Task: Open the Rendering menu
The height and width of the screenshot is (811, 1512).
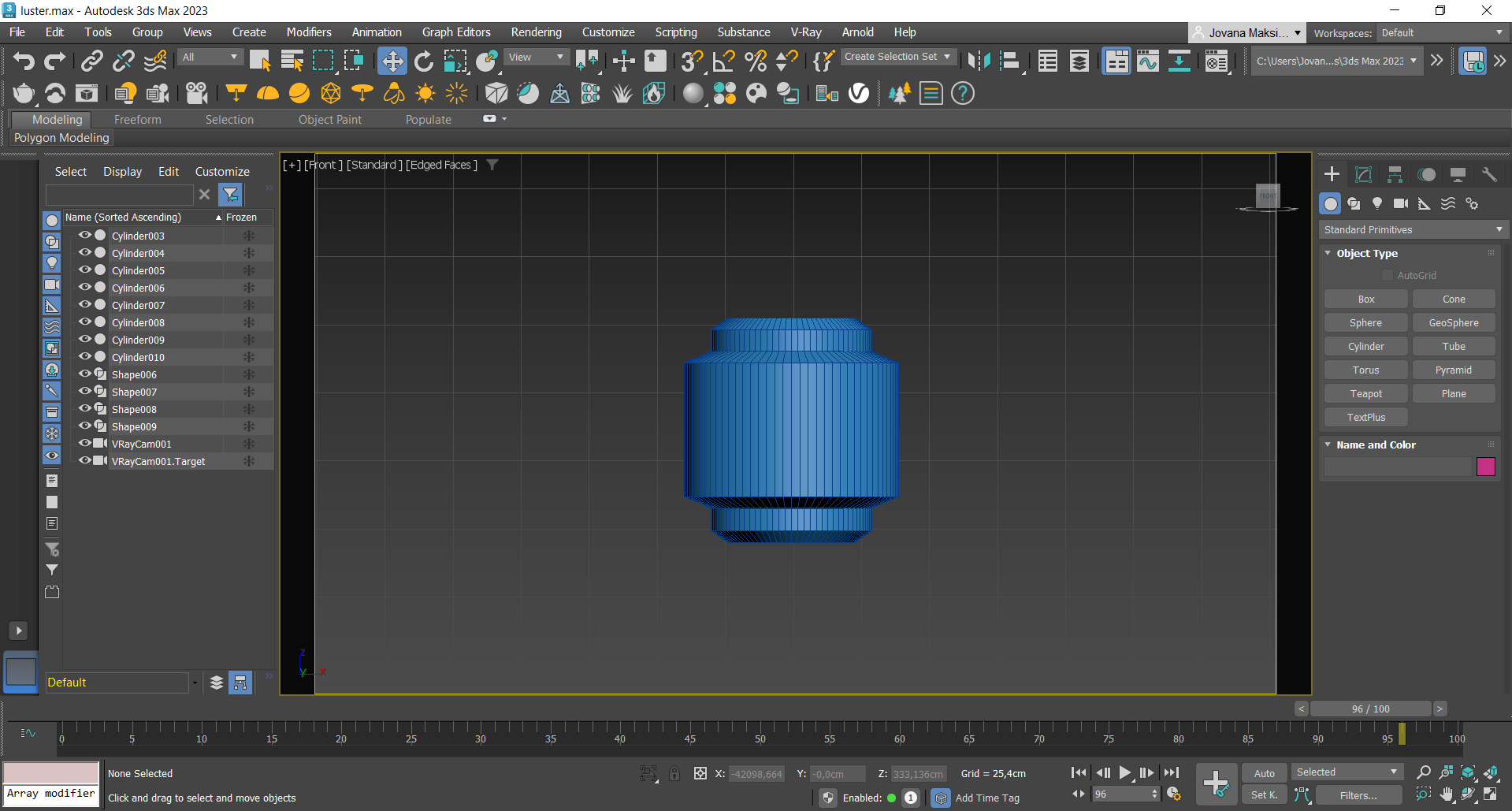Action: [536, 32]
